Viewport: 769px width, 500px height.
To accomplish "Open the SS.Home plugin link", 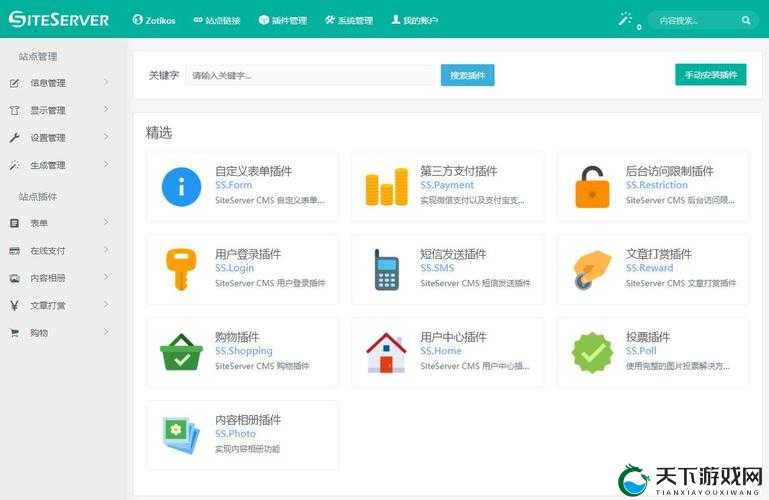I will click(x=440, y=350).
